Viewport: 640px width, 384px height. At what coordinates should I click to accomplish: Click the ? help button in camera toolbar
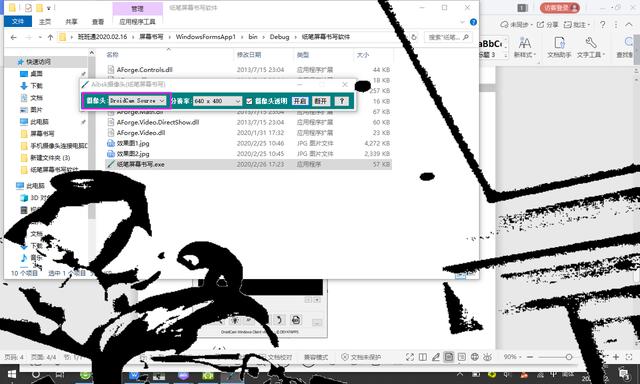coord(342,101)
